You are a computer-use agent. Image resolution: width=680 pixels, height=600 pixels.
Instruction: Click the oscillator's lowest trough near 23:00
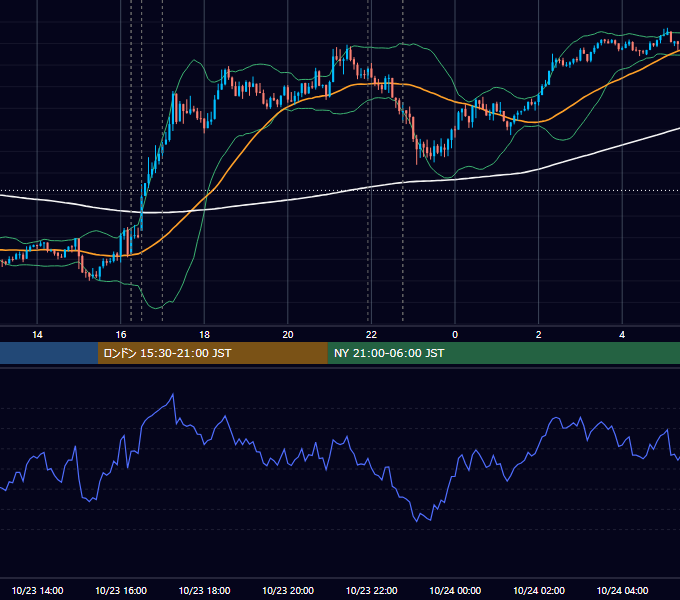point(417,521)
